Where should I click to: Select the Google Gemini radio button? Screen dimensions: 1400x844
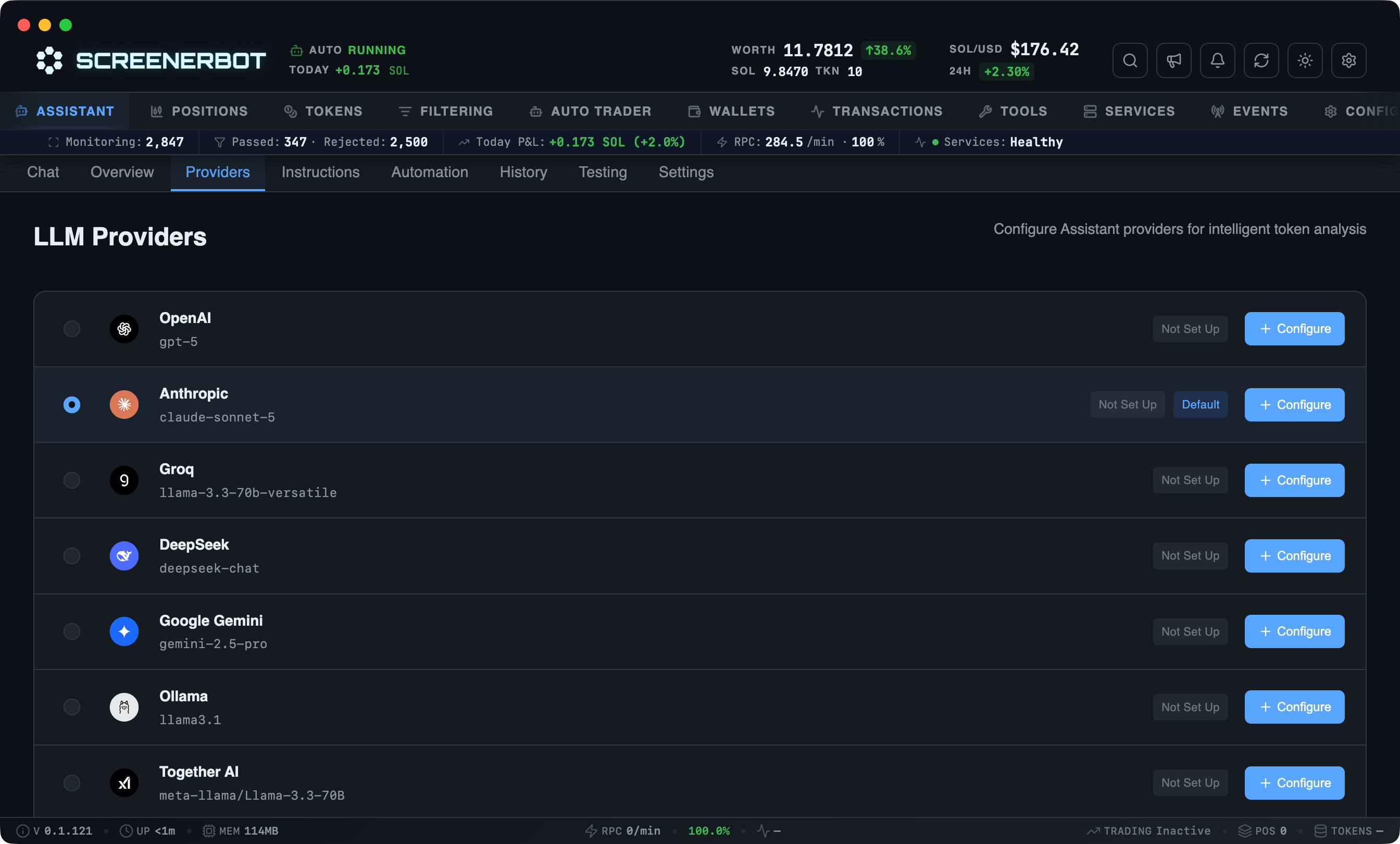(71, 631)
